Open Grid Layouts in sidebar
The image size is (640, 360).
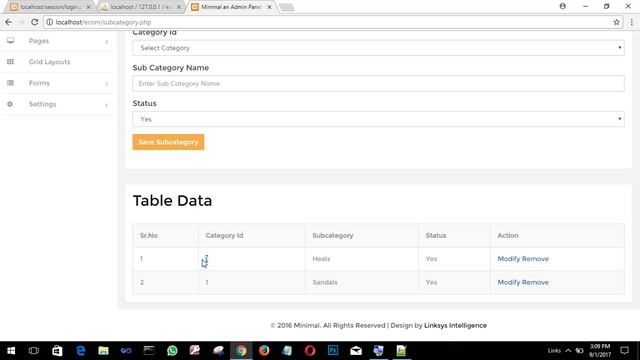(49, 62)
